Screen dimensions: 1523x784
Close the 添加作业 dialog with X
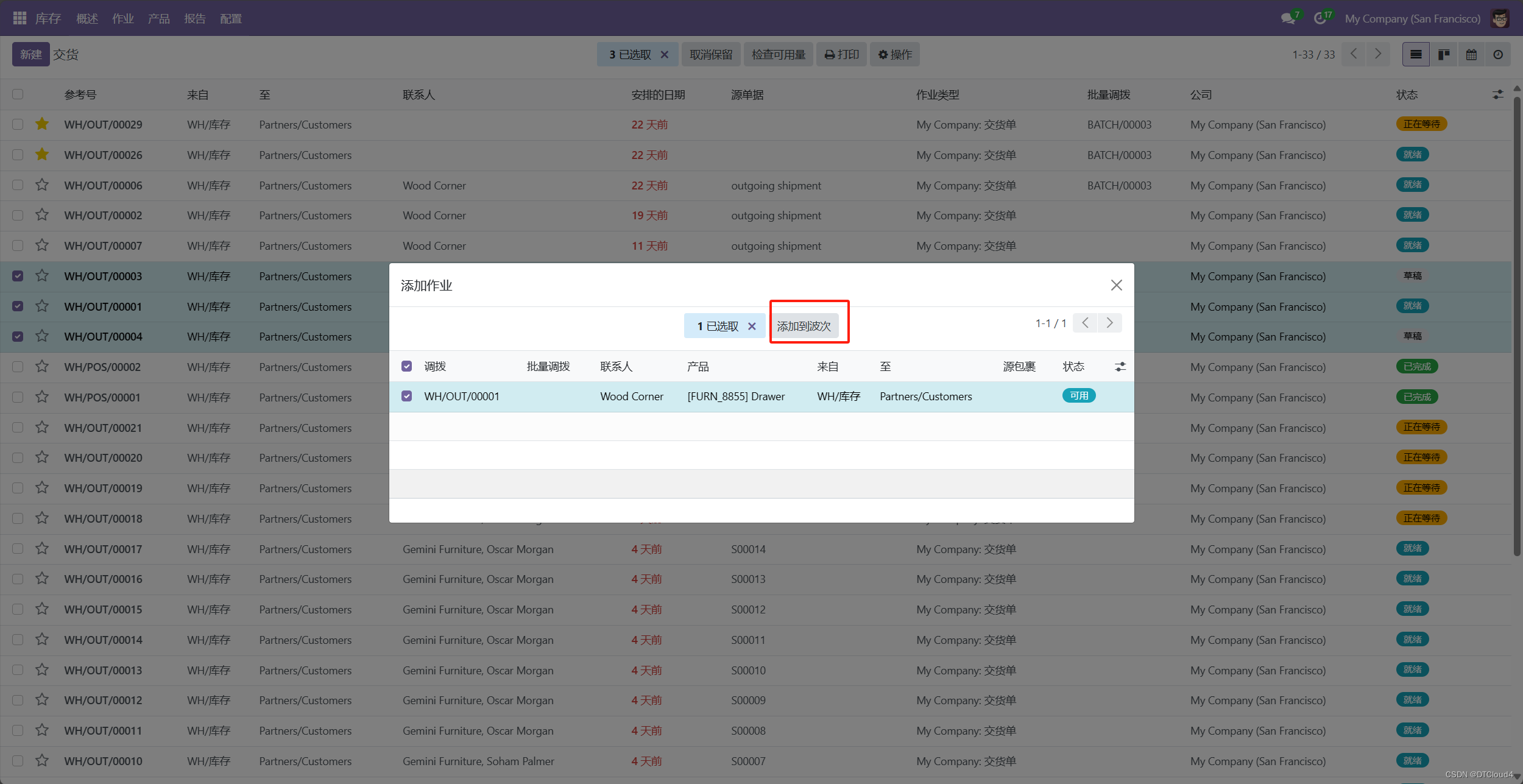[x=1116, y=285]
